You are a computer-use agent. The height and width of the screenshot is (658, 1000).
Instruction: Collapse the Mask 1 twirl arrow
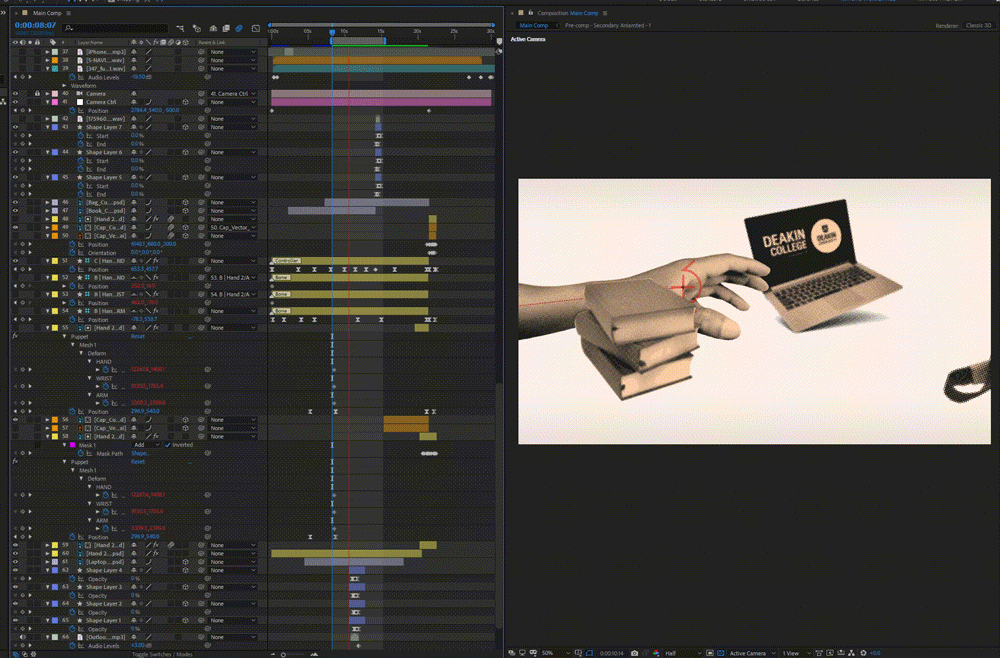64,445
